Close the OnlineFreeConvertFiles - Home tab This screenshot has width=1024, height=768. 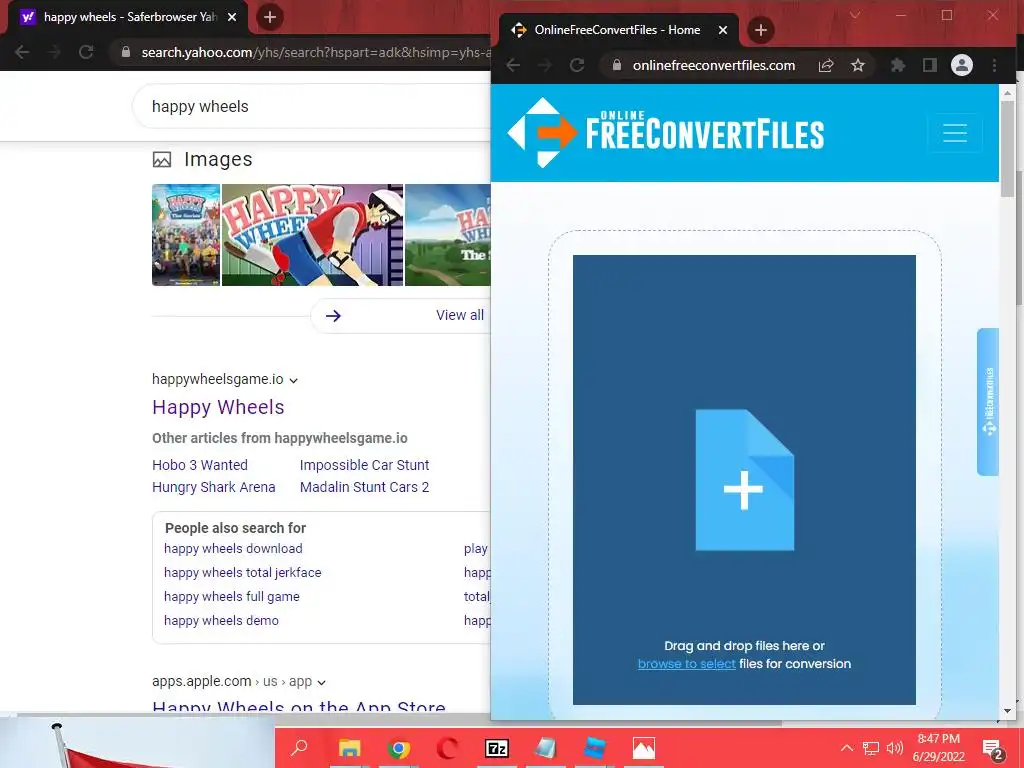(x=722, y=30)
